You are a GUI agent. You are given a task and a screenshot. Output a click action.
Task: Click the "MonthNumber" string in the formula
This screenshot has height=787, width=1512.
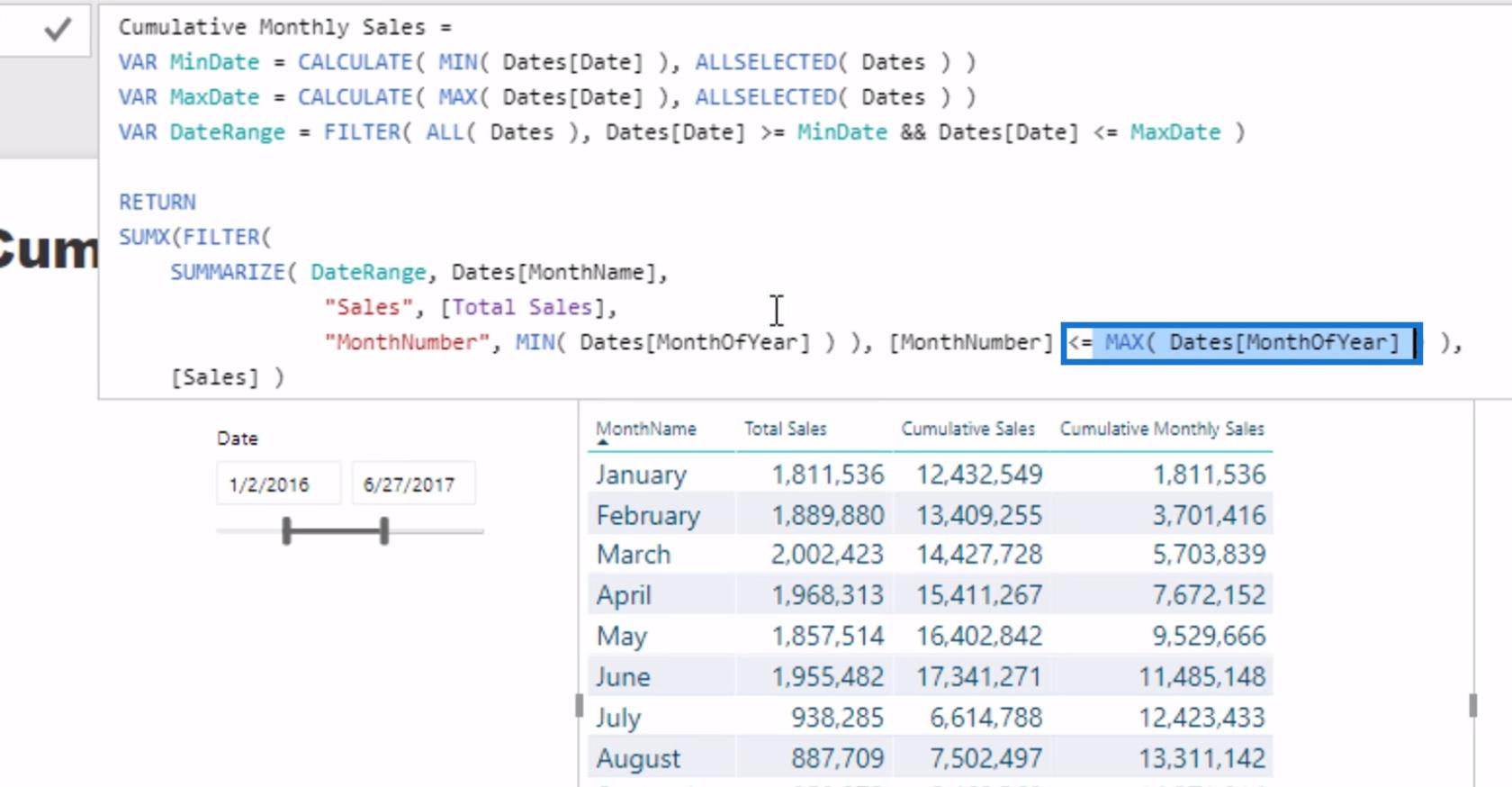(407, 342)
